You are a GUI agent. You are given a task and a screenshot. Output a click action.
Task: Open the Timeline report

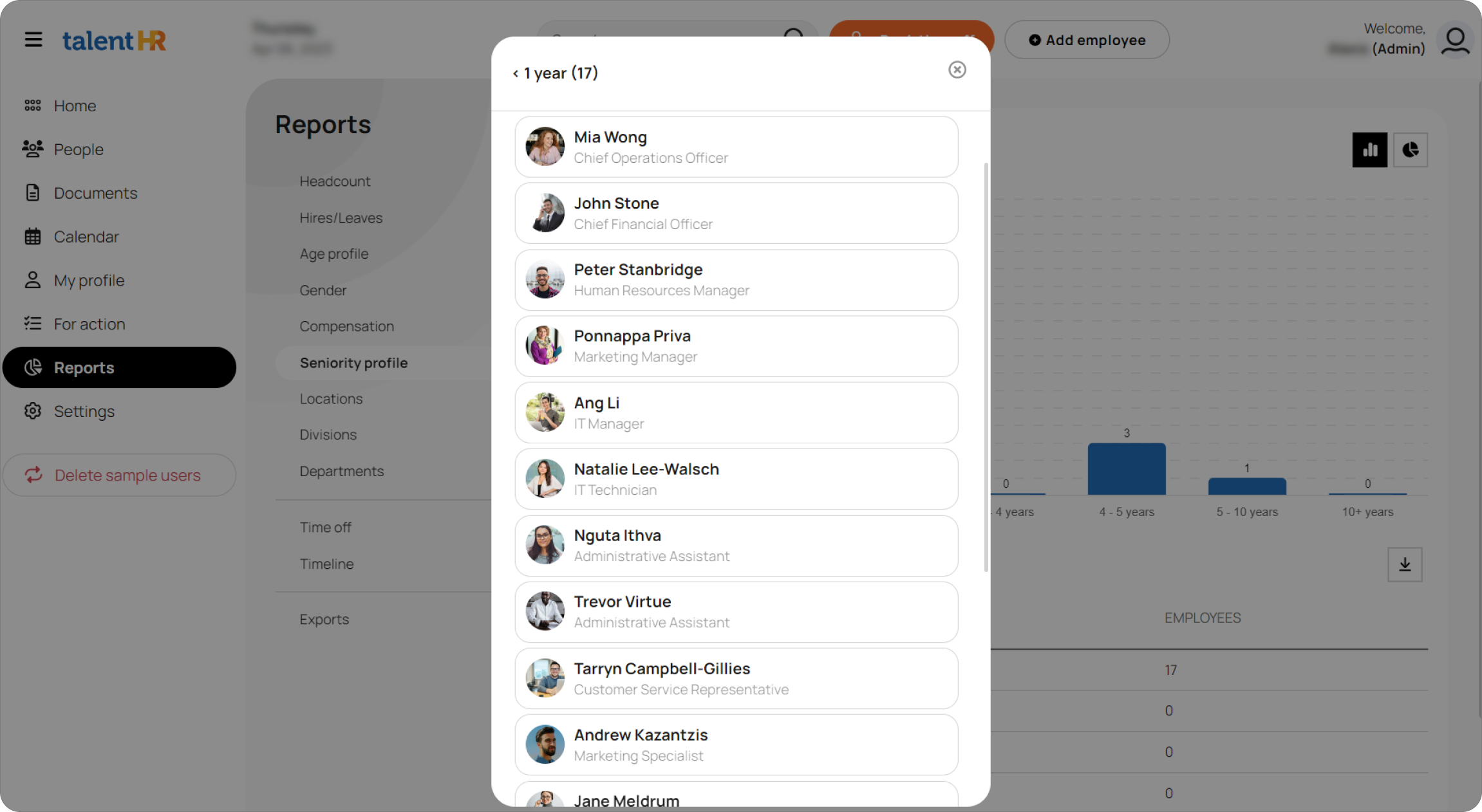[x=327, y=564]
